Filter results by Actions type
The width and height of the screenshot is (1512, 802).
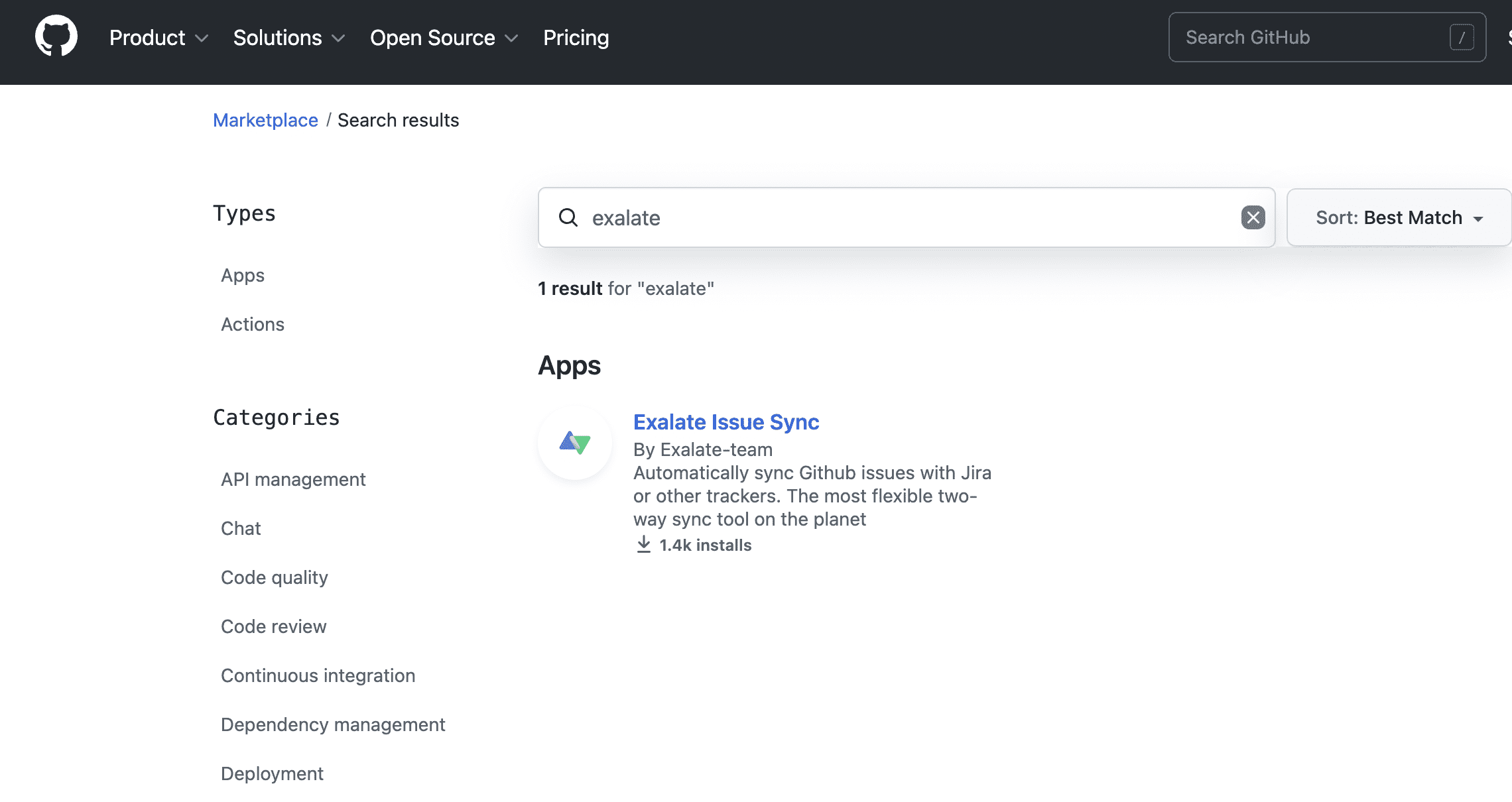253,324
